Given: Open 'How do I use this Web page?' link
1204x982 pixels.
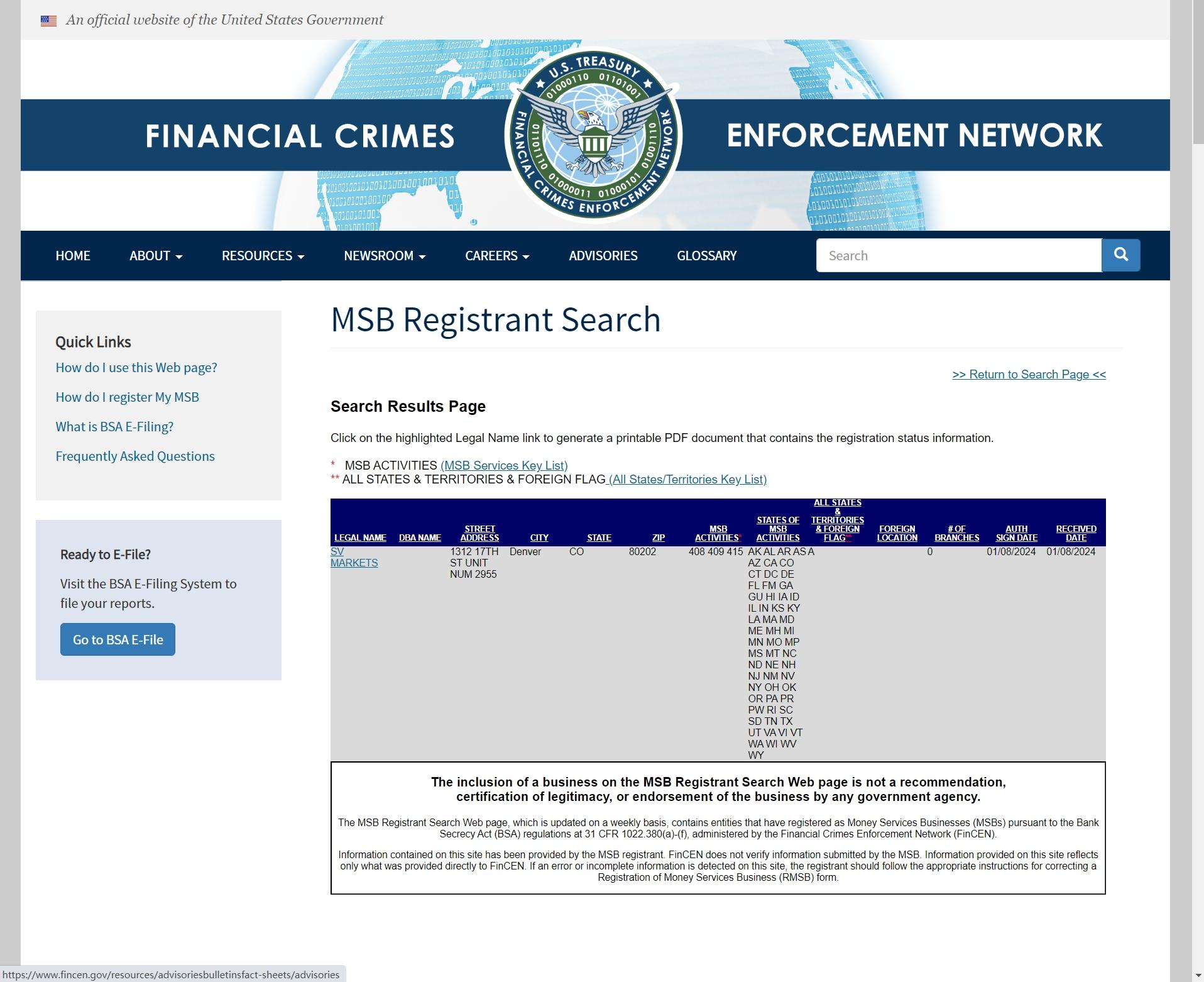Looking at the screenshot, I should [x=136, y=368].
